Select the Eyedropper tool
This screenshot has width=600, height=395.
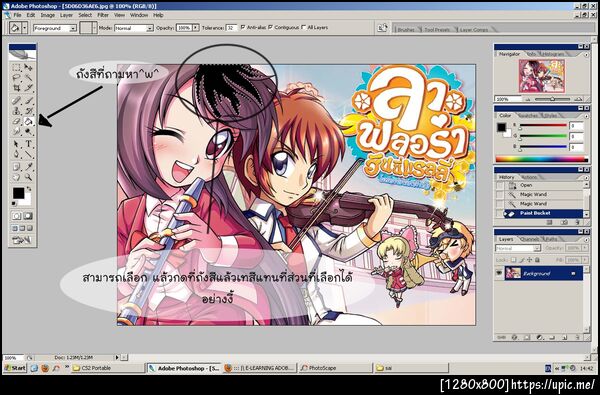tap(28, 167)
